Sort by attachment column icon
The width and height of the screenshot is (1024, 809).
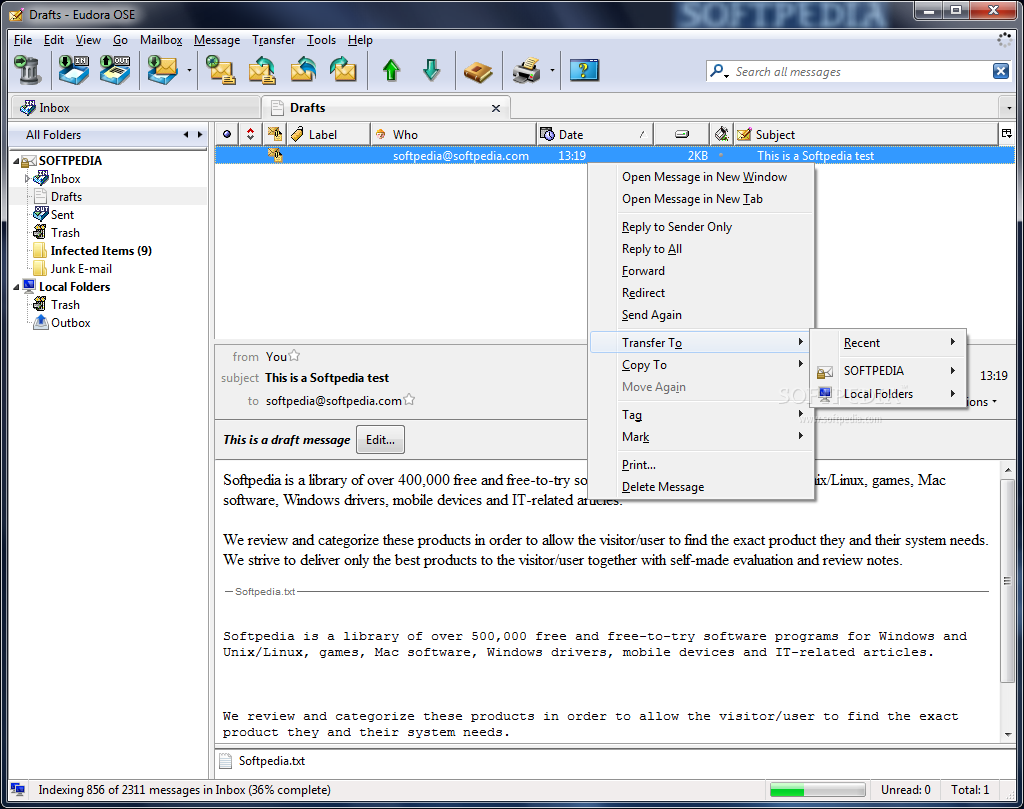[681, 134]
